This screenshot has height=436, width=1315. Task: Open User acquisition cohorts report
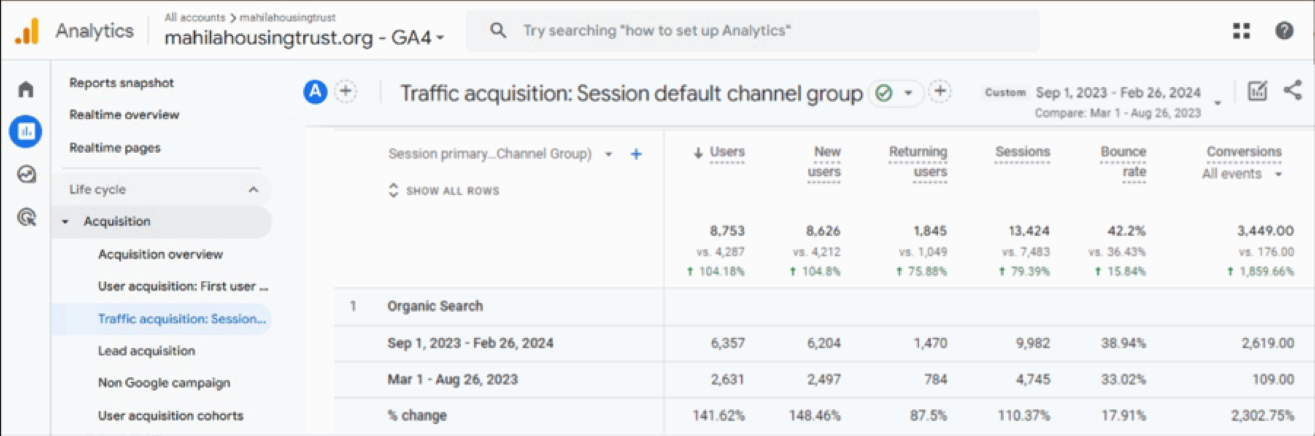[x=170, y=416]
